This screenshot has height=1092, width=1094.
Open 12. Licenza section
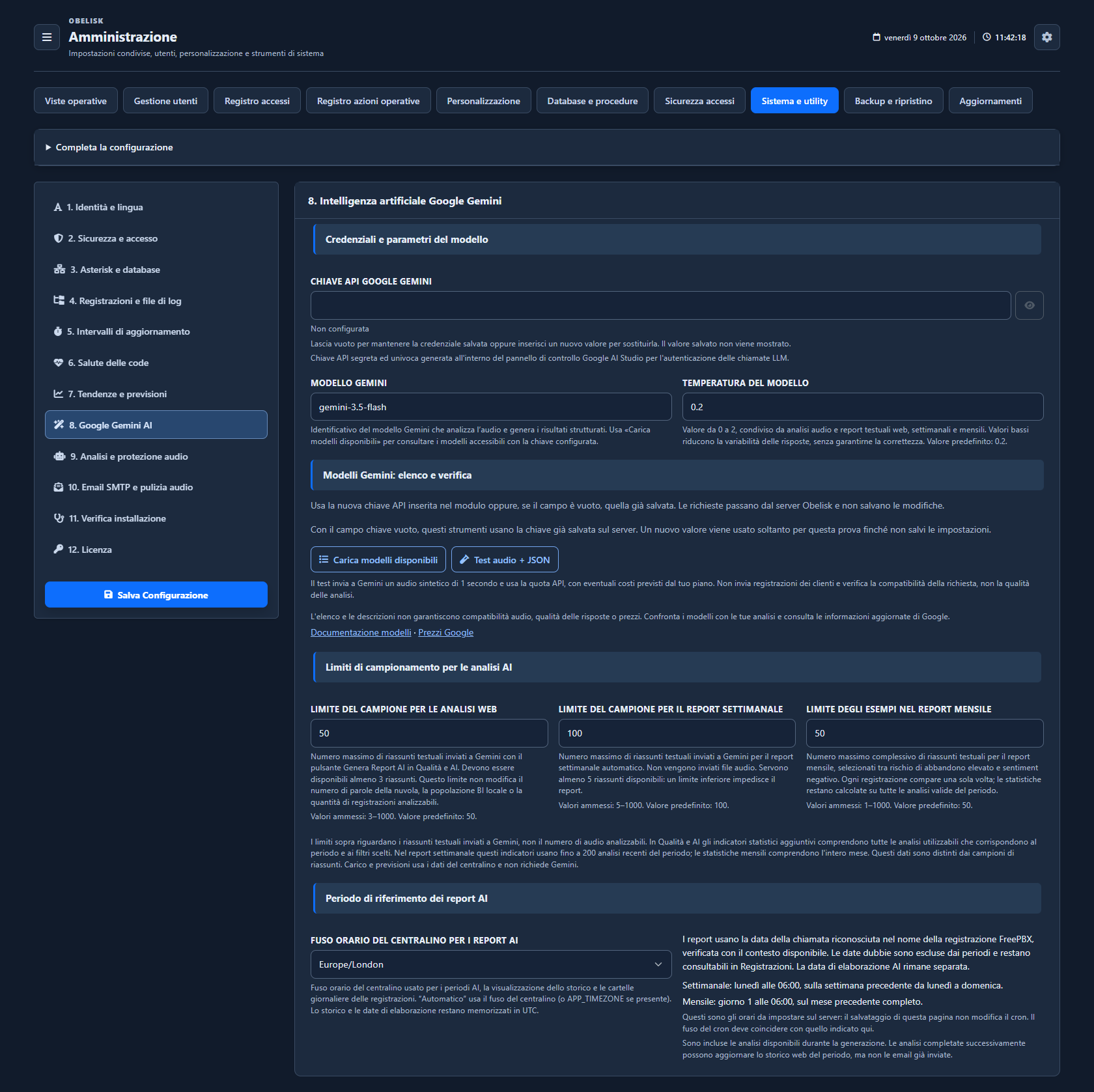[x=156, y=550]
